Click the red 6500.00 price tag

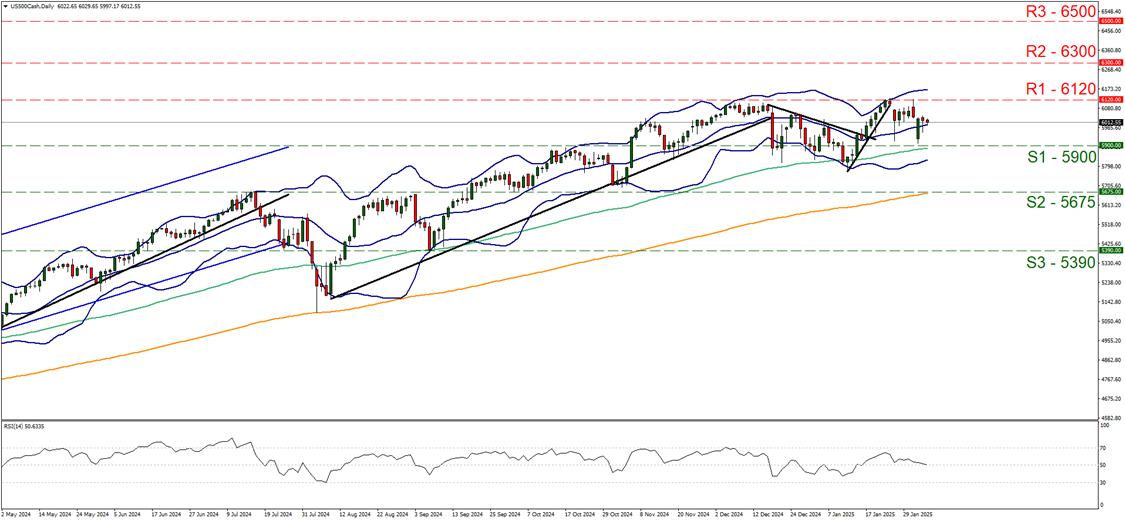(x=1109, y=20)
